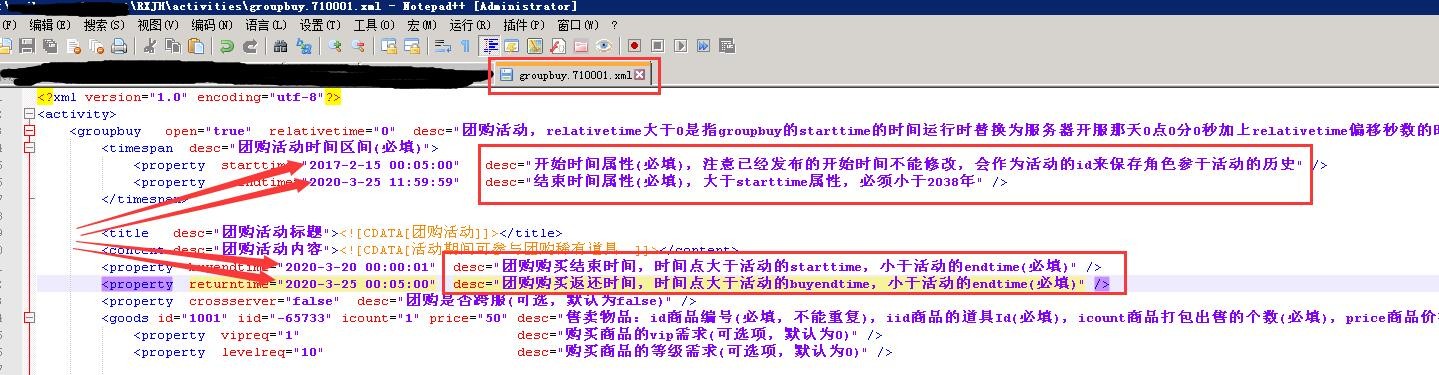Open the 搜索(S) menu
1439x375 pixels.
coord(104,24)
